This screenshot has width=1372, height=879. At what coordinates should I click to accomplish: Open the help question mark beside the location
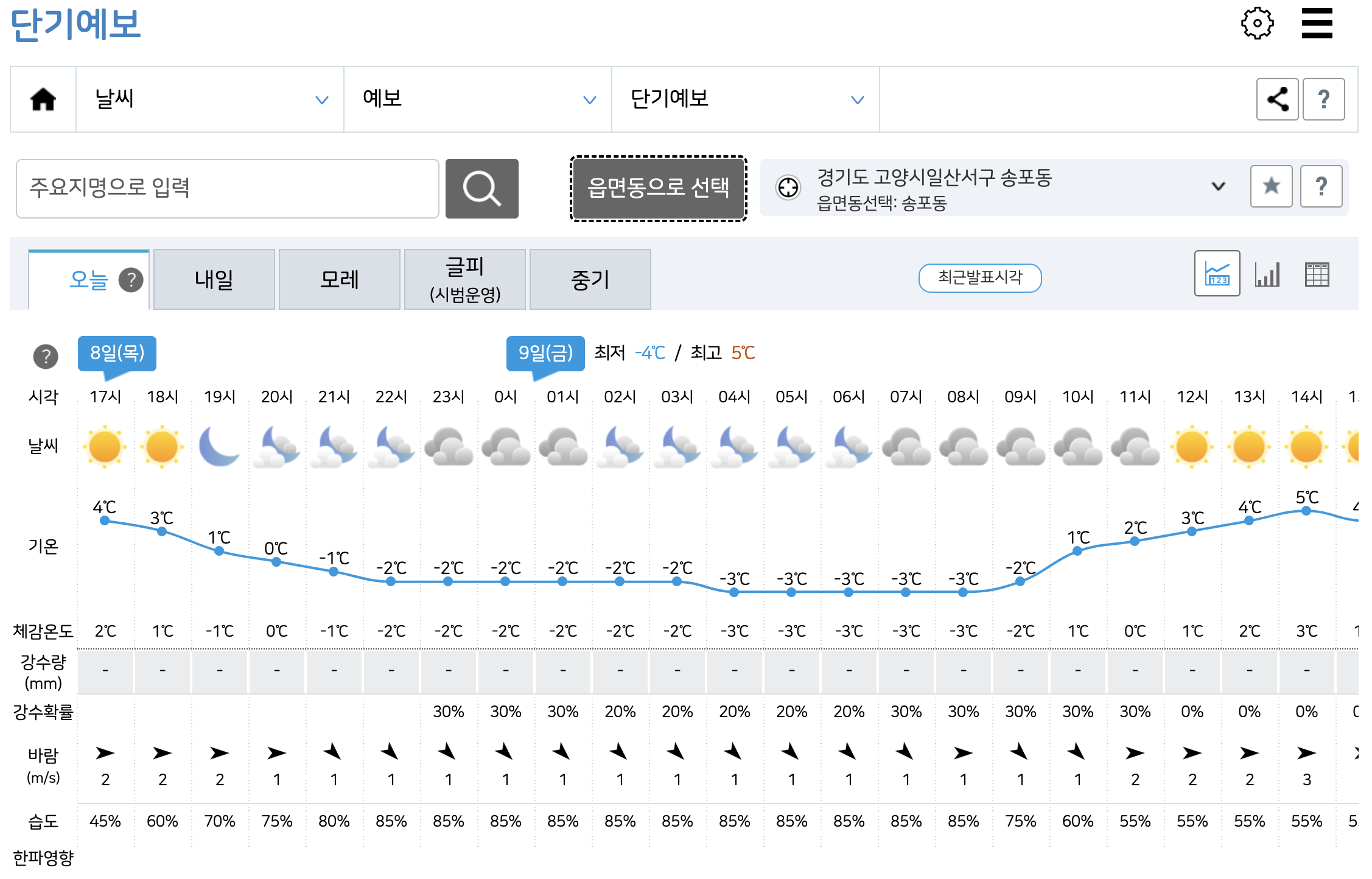coord(1321,186)
